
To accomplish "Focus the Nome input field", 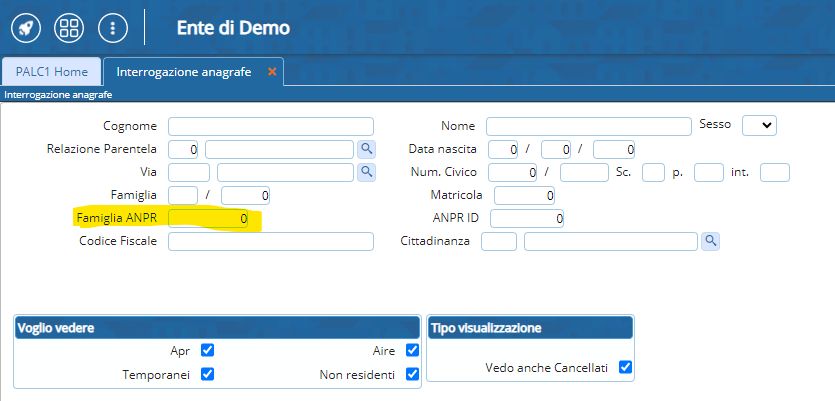I will click(x=588, y=126).
